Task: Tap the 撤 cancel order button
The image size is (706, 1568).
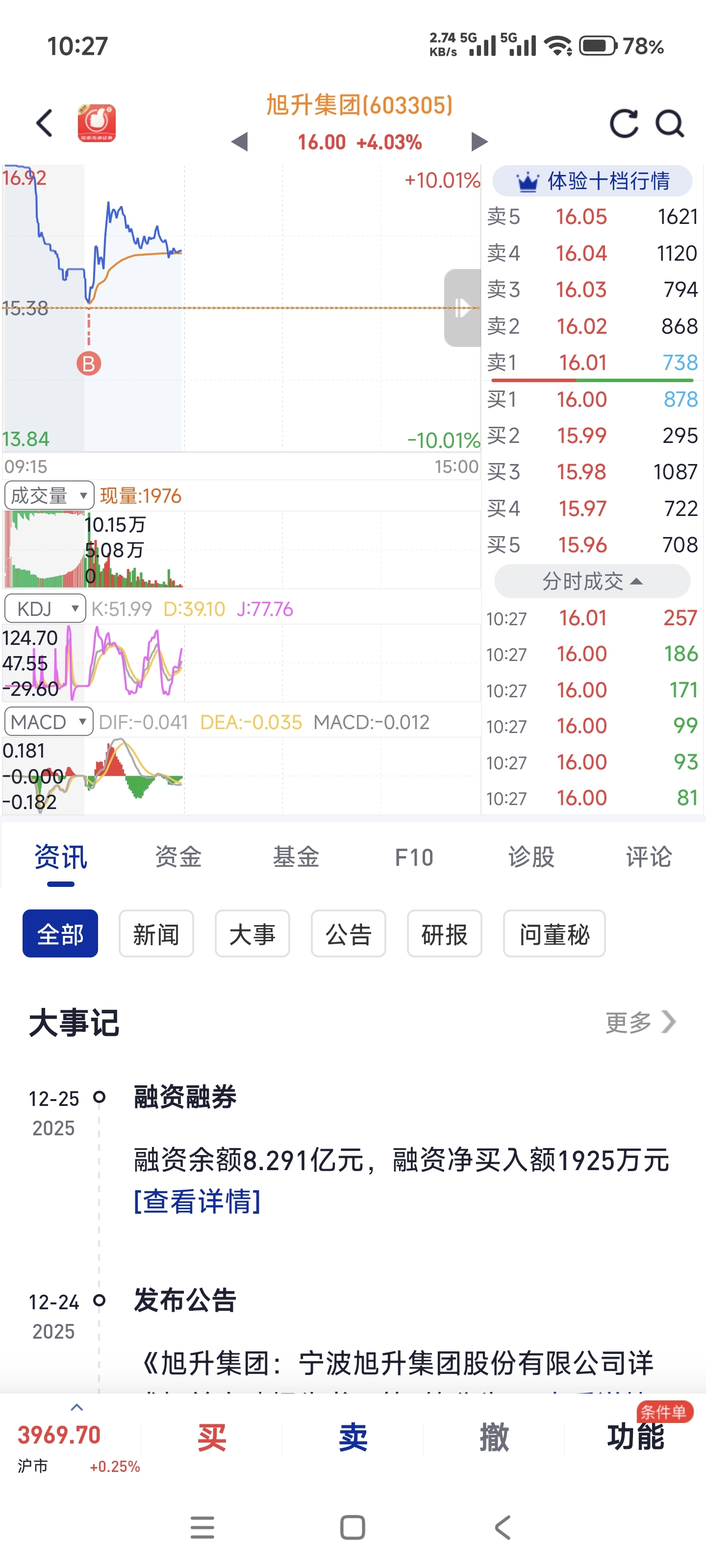Action: [x=494, y=1438]
